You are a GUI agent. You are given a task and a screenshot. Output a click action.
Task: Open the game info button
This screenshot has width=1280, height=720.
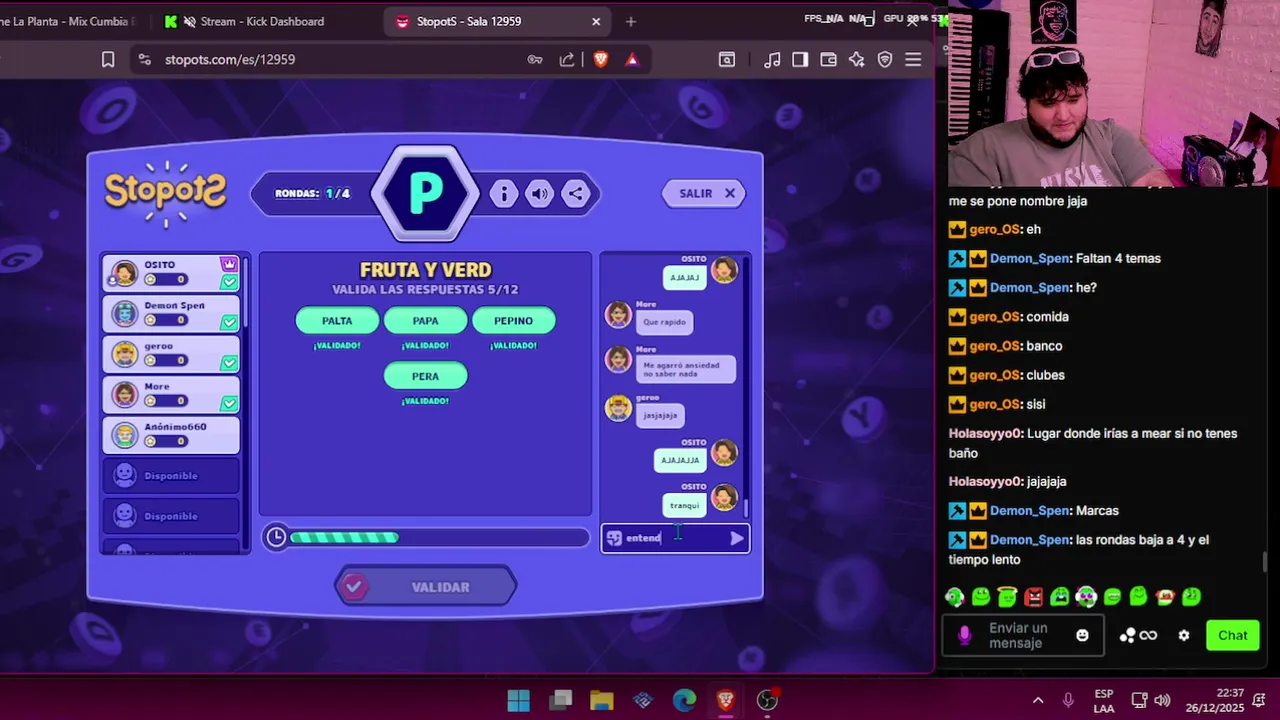coord(503,194)
